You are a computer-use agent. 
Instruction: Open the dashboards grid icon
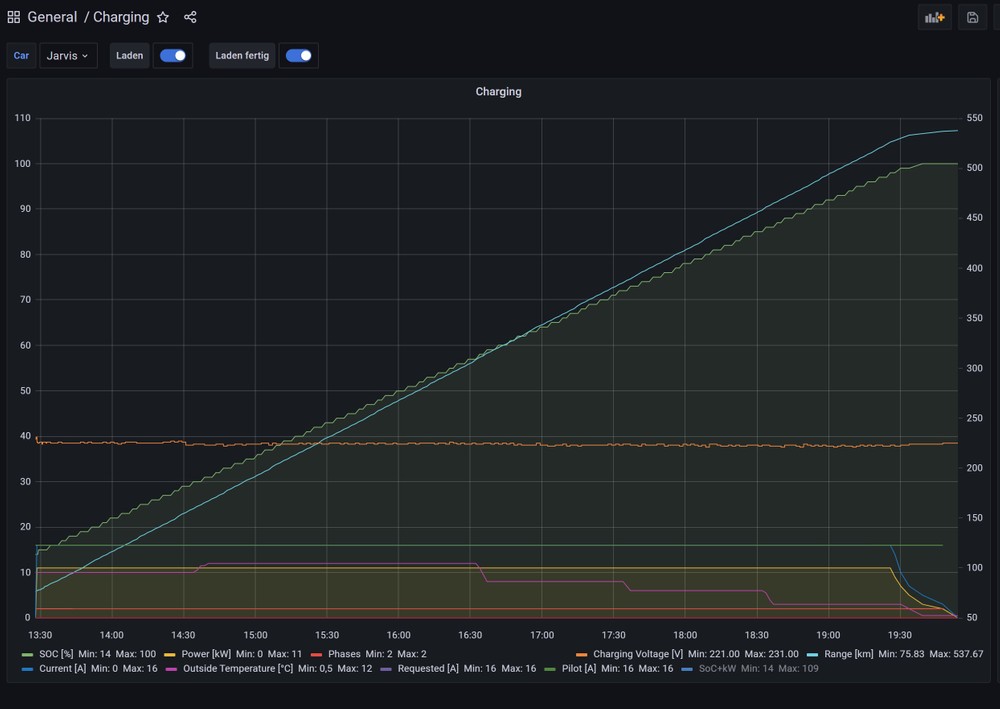pos(14,17)
